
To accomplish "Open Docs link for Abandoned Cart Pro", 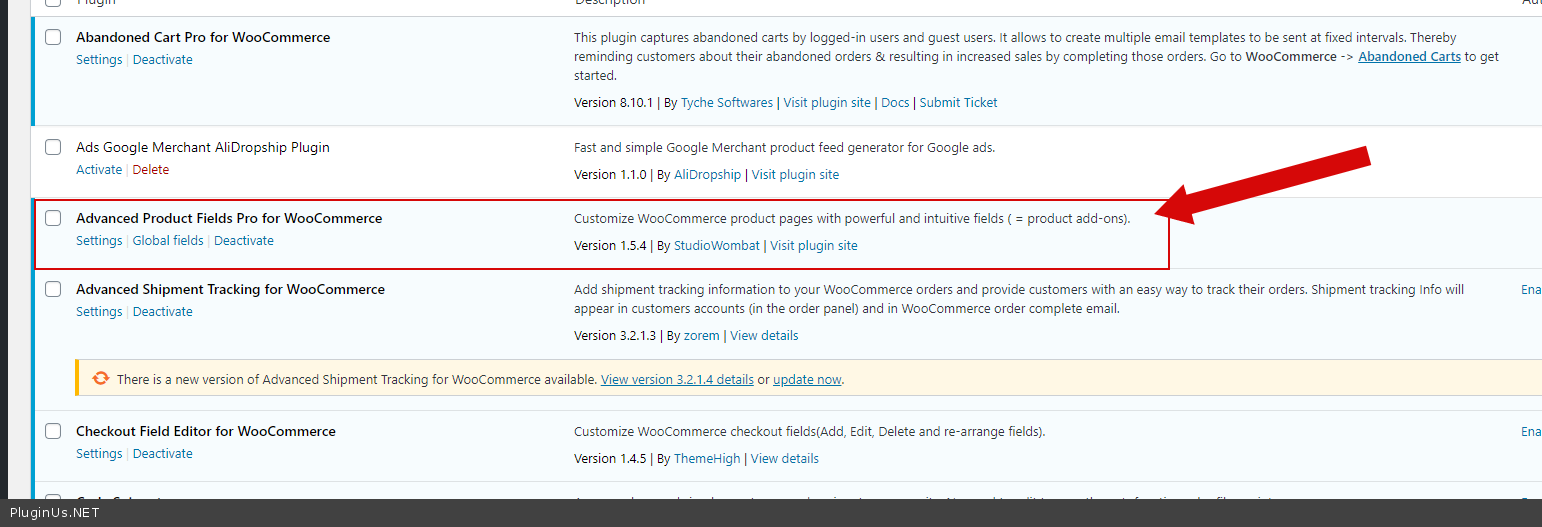I will point(895,103).
